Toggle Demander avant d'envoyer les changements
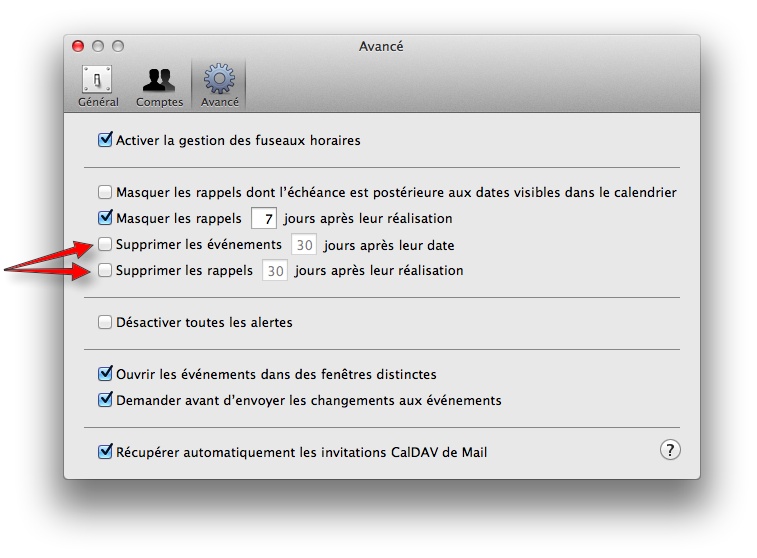 pyautogui.click(x=105, y=401)
